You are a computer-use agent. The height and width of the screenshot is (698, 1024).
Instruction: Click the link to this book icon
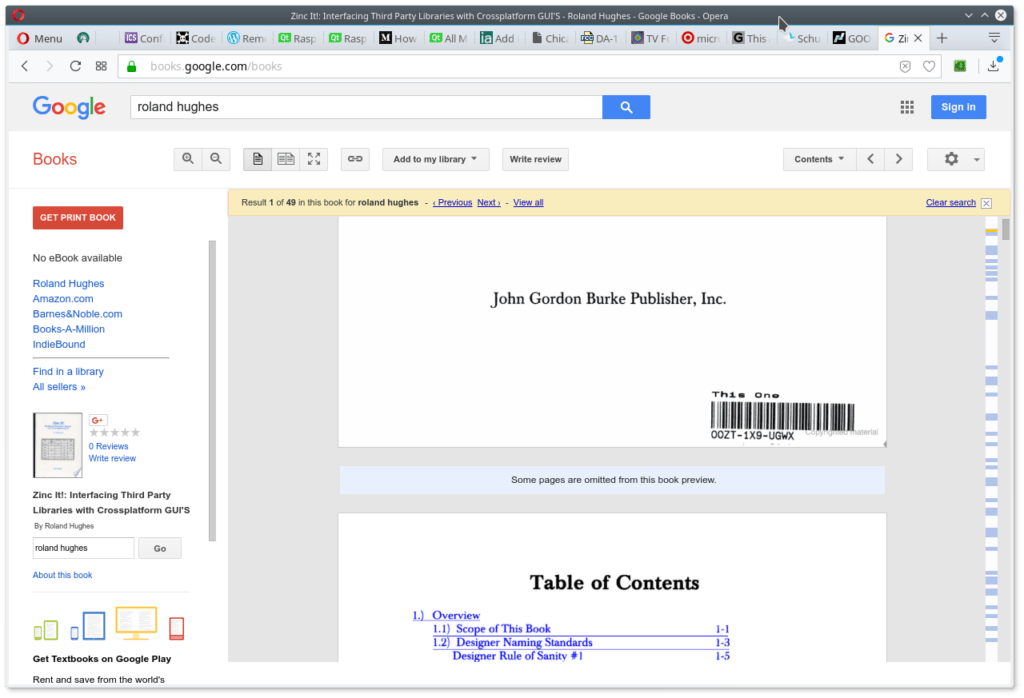(355, 159)
